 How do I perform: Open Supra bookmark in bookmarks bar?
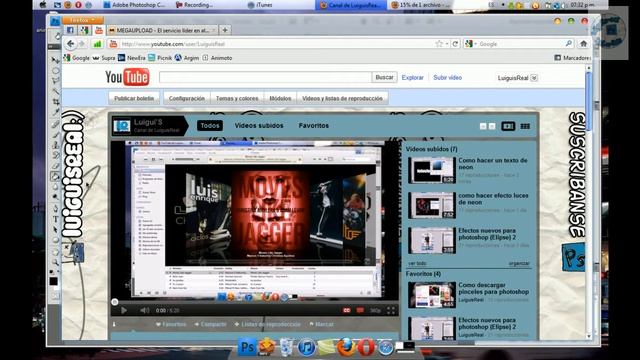[x=104, y=58]
